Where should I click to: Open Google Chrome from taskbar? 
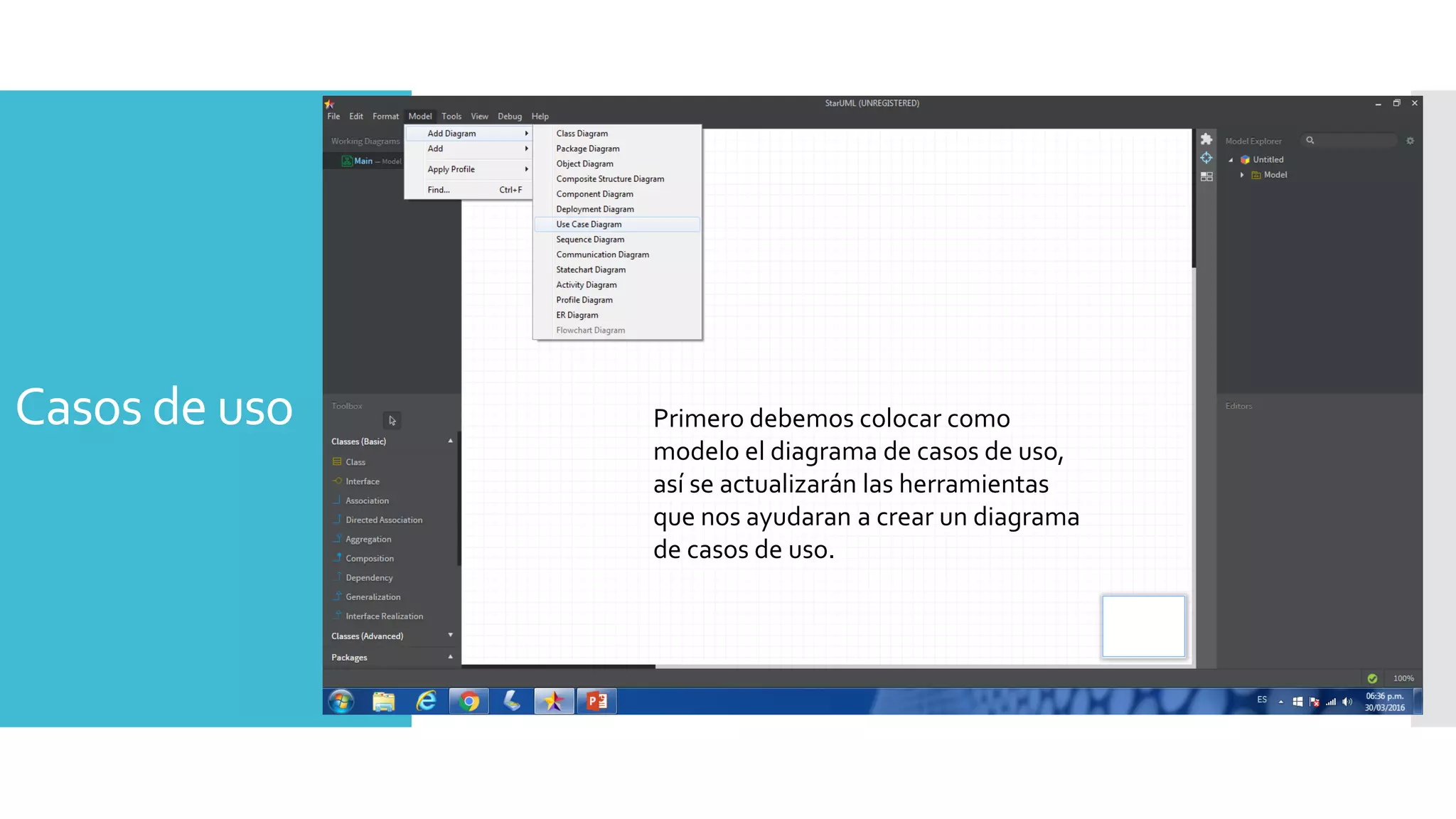point(469,702)
